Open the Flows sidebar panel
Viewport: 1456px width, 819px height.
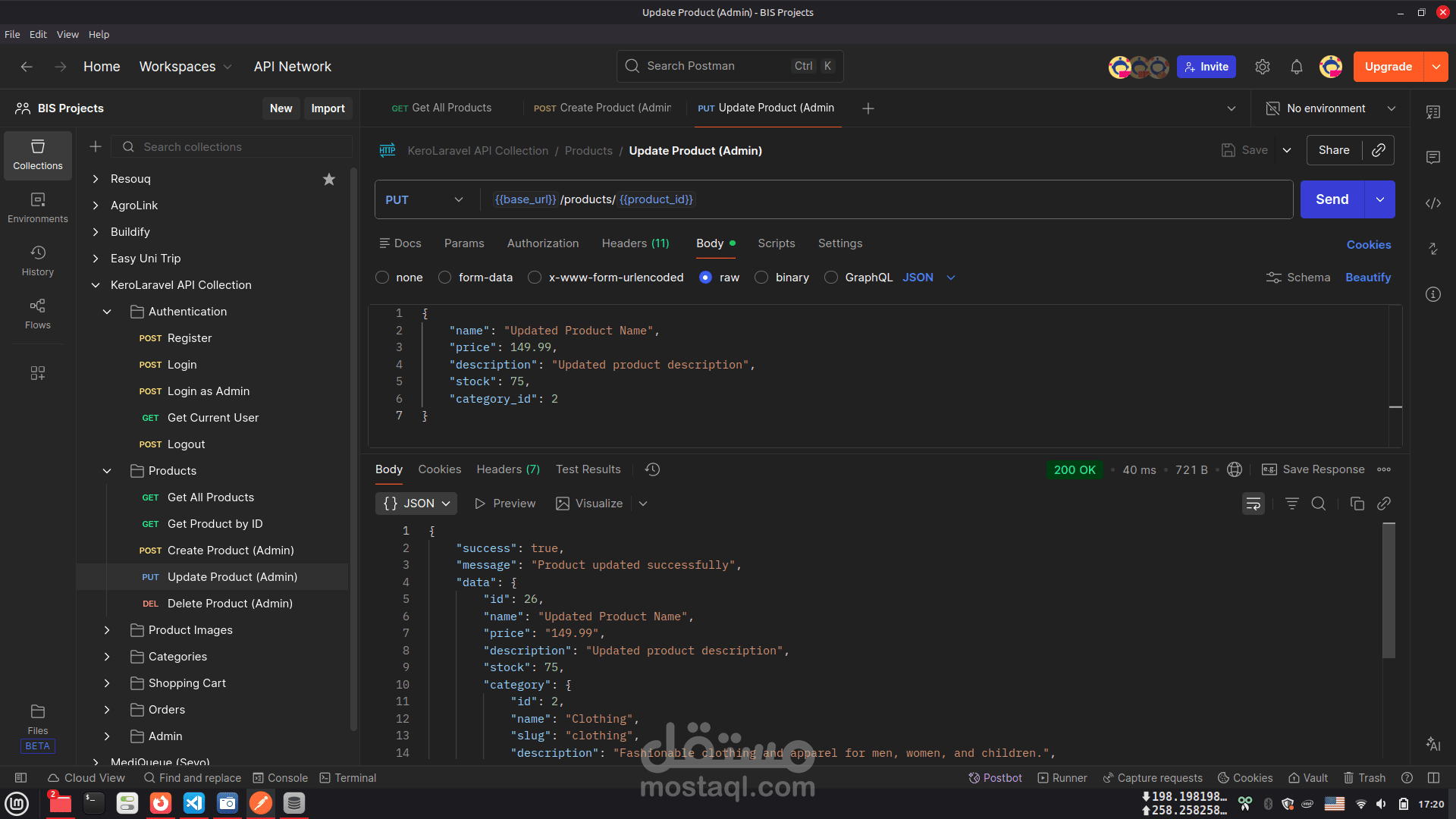[x=37, y=313]
